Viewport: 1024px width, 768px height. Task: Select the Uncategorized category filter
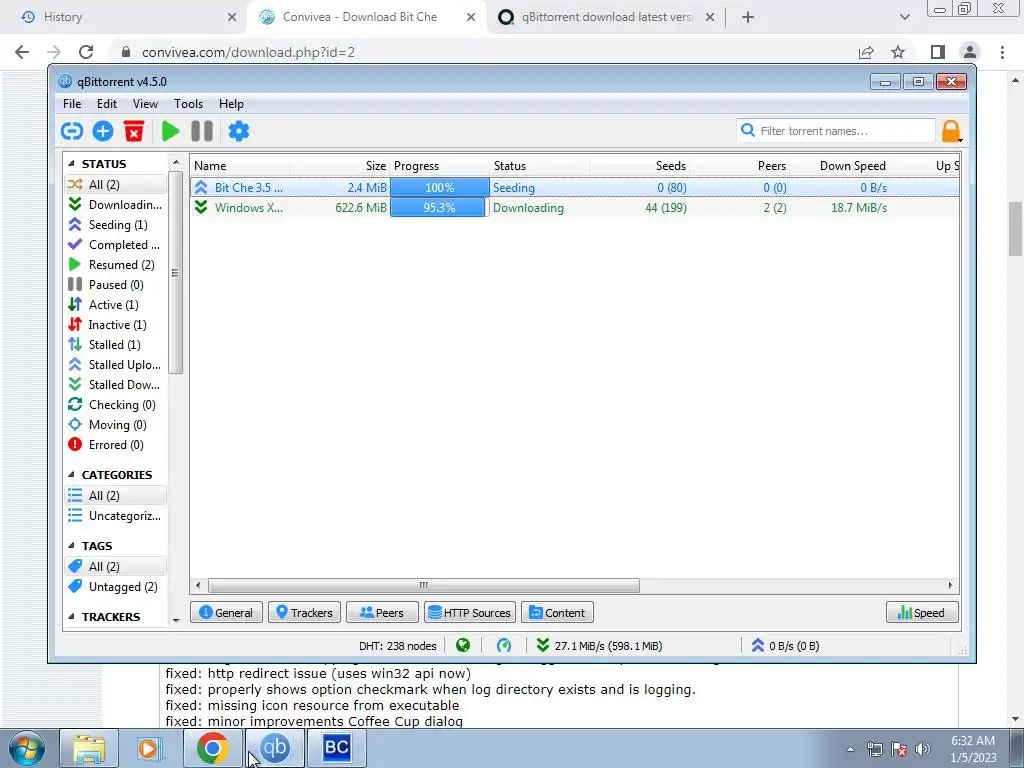pos(116,516)
